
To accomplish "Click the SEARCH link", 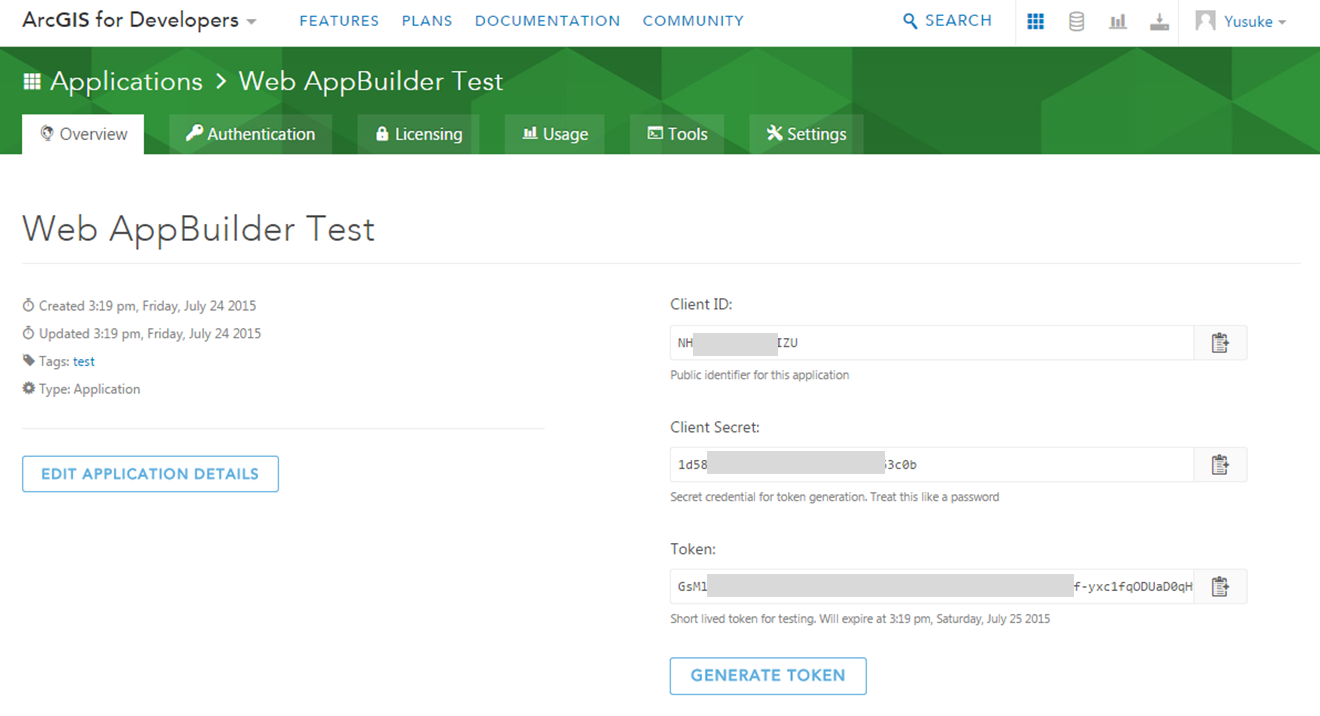I will pos(947,21).
